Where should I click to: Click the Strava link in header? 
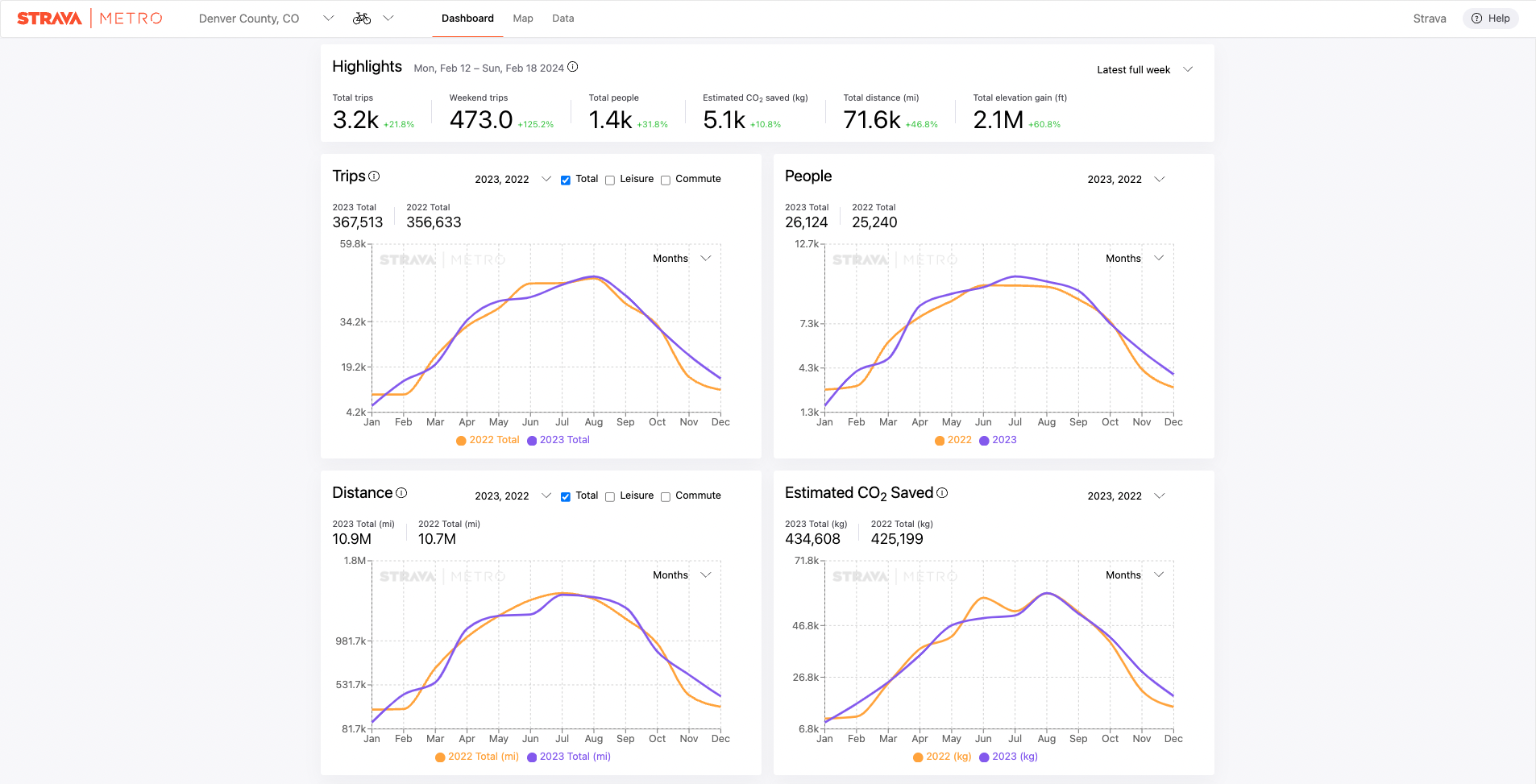1430,19
